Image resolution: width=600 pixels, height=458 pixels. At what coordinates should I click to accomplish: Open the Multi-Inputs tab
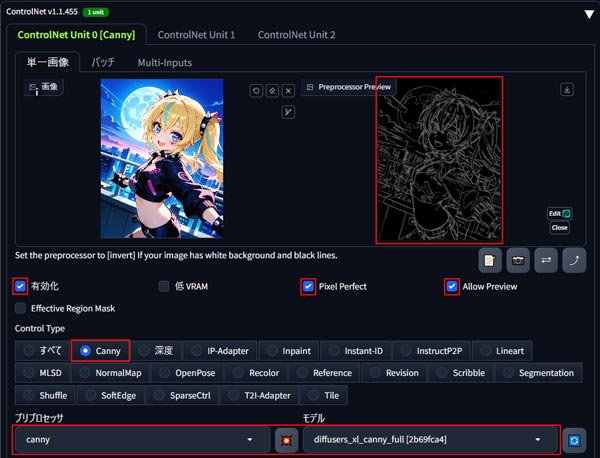pos(165,62)
